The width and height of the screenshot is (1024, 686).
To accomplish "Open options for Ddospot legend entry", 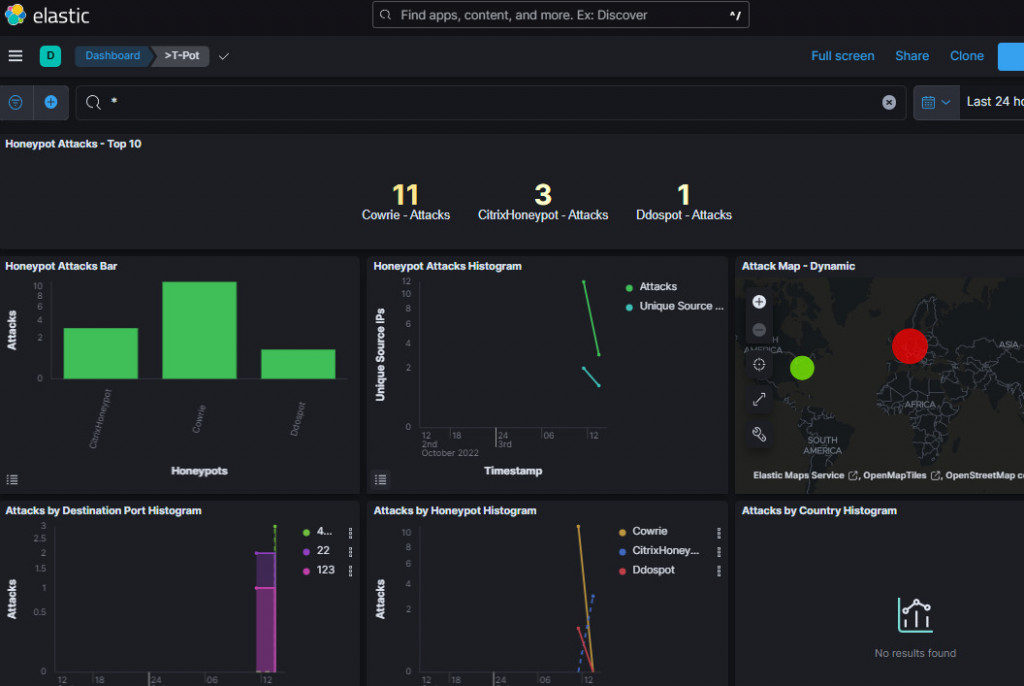I will coord(719,571).
